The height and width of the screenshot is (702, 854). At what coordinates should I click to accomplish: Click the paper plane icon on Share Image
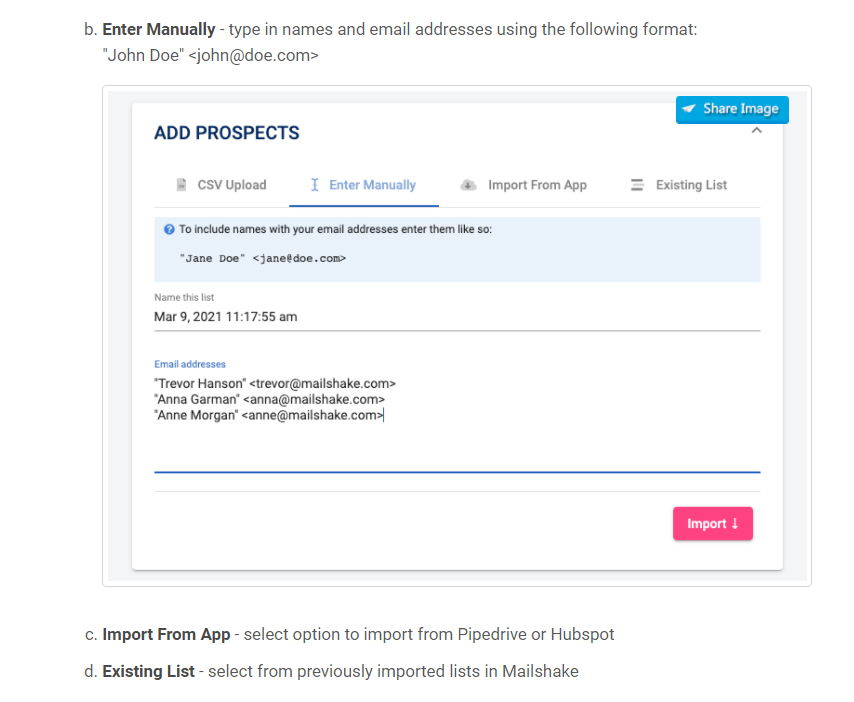(690, 110)
